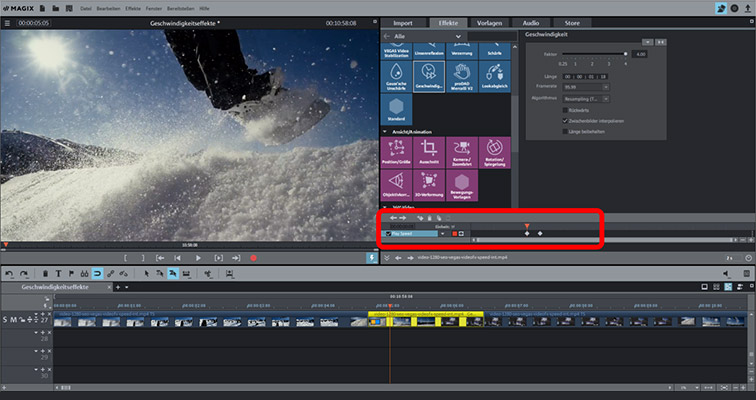Mute track 27 with the M button
Viewport: 756px width, 400px height.
coord(14,320)
